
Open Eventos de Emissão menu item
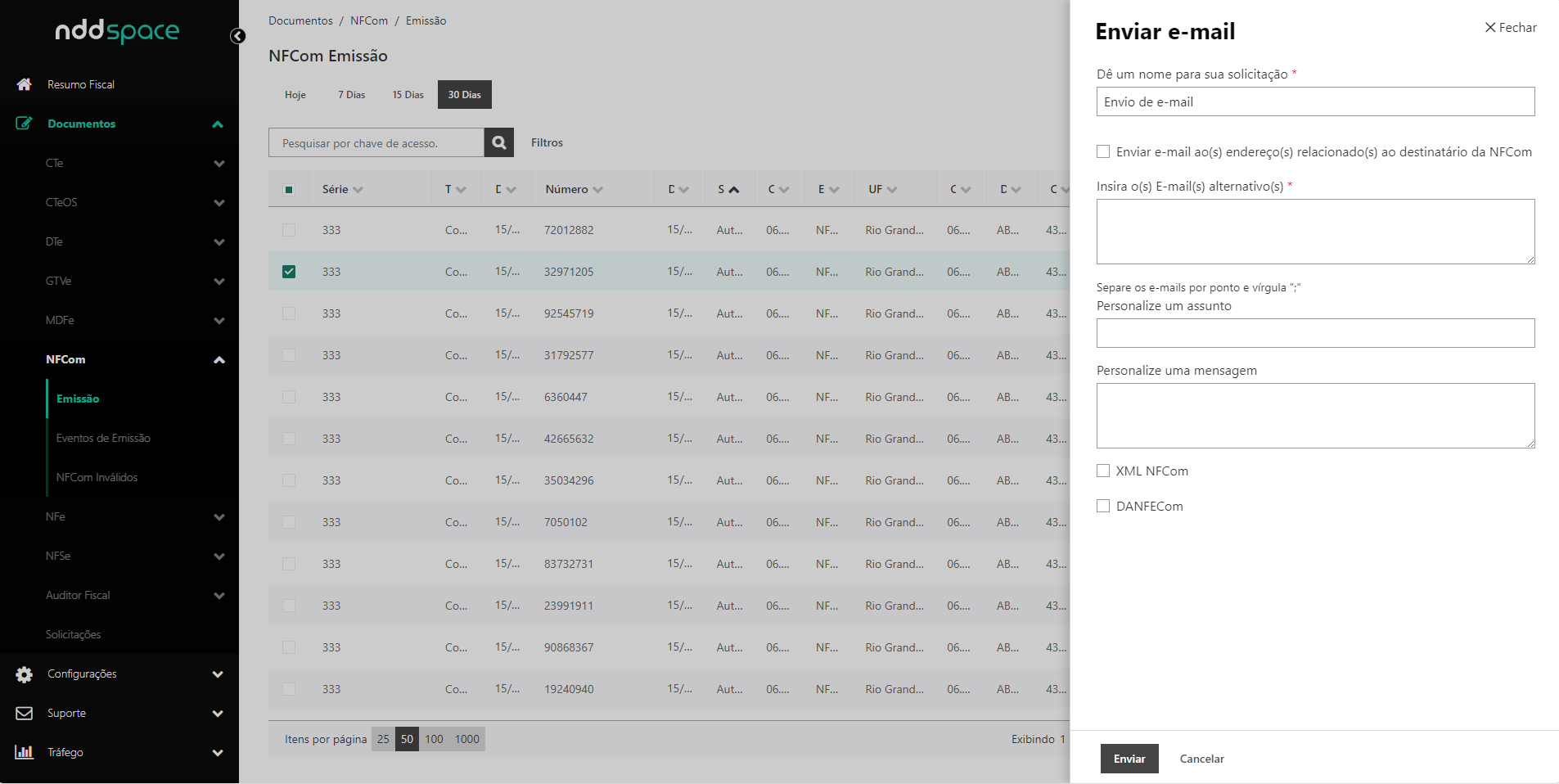[x=103, y=438]
